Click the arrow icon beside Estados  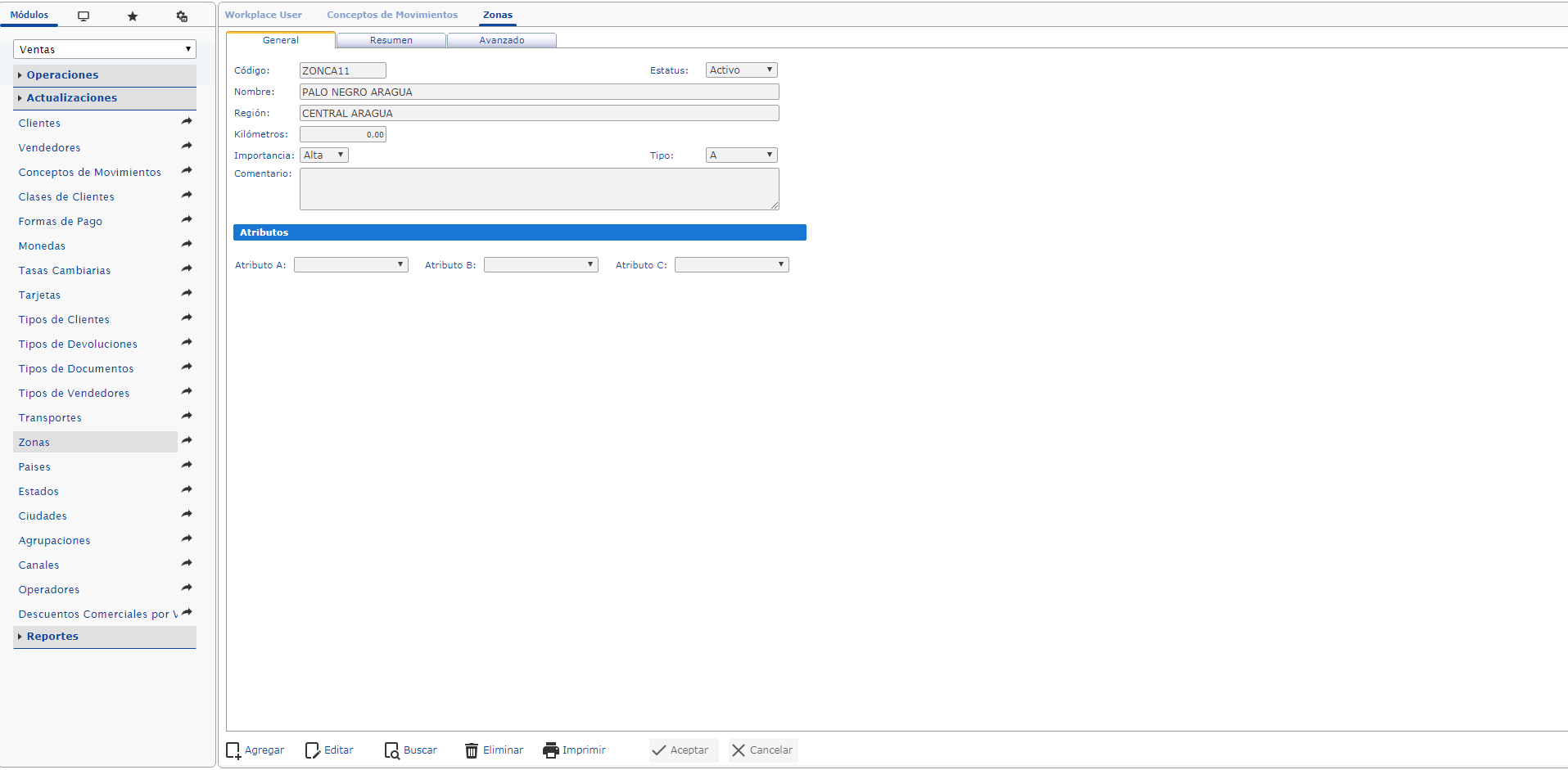click(x=187, y=489)
